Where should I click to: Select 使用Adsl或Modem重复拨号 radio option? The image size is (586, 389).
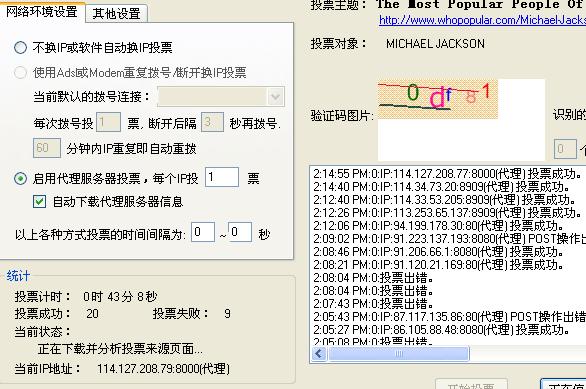point(20,72)
